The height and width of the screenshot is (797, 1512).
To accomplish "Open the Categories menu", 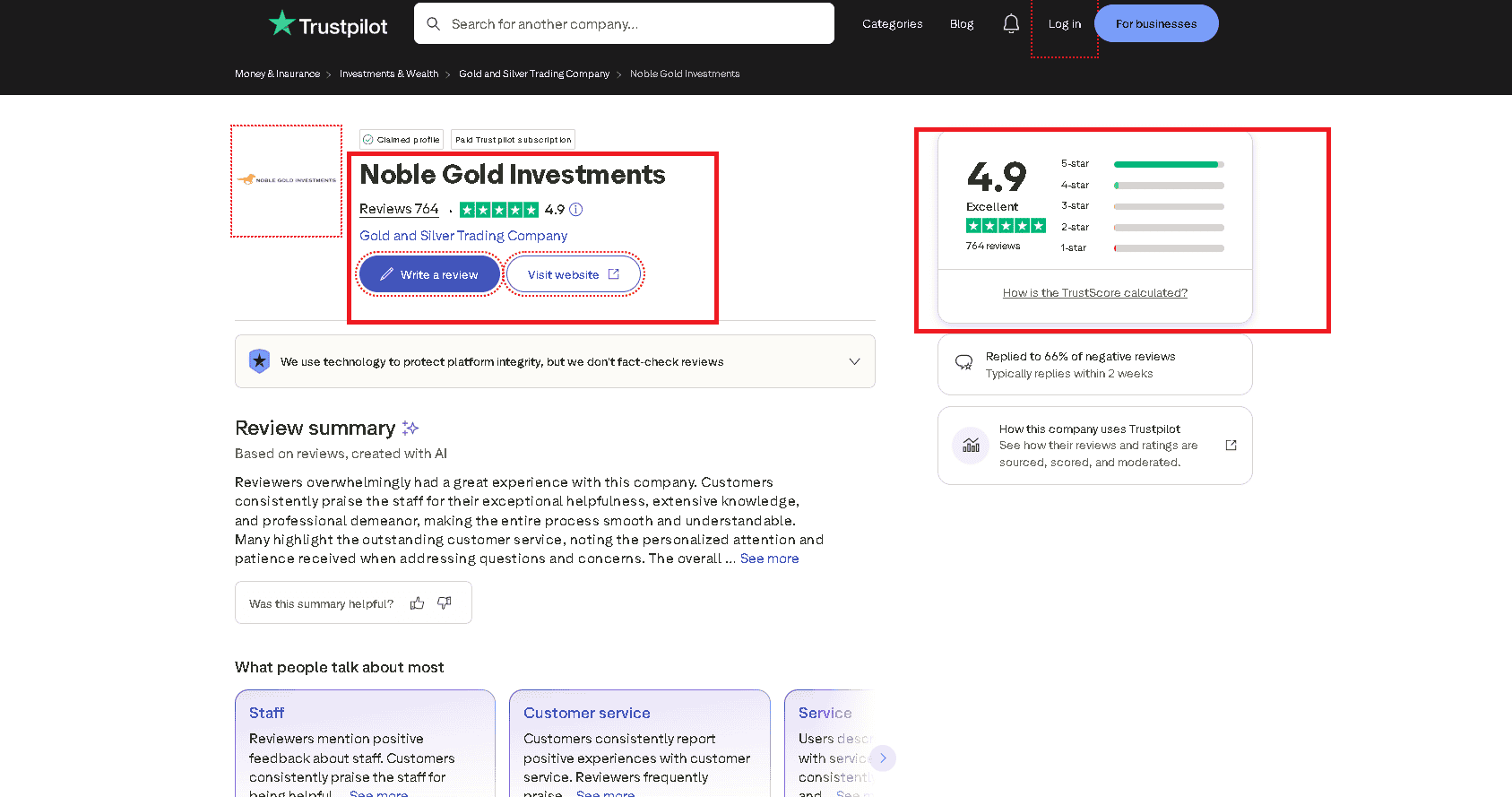I will 892,24.
